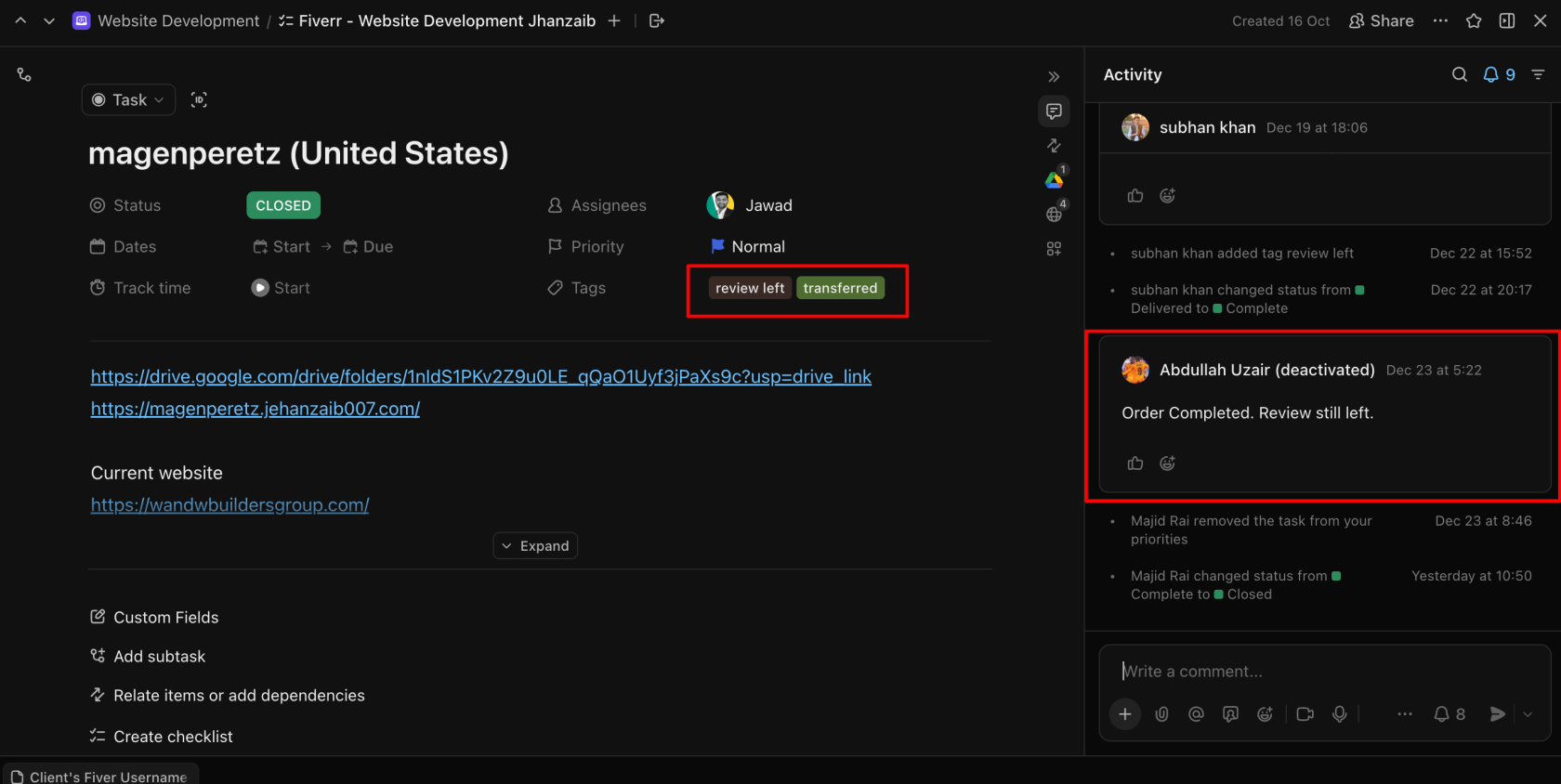This screenshot has height=784, width=1561.
Task: Open the wandwbuildersgroup.com link
Action: point(230,505)
